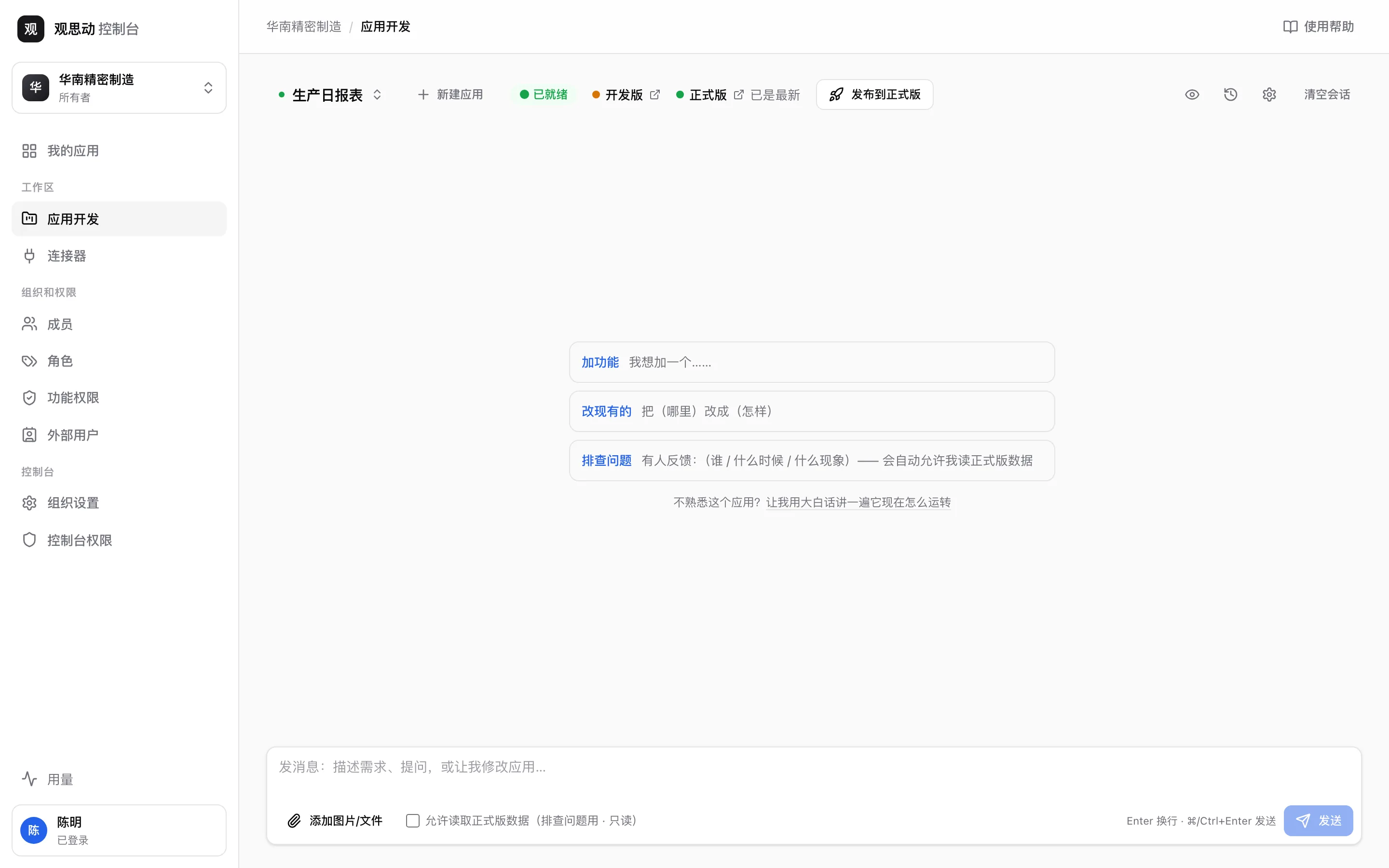Click 清空会话 button

(1327, 95)
